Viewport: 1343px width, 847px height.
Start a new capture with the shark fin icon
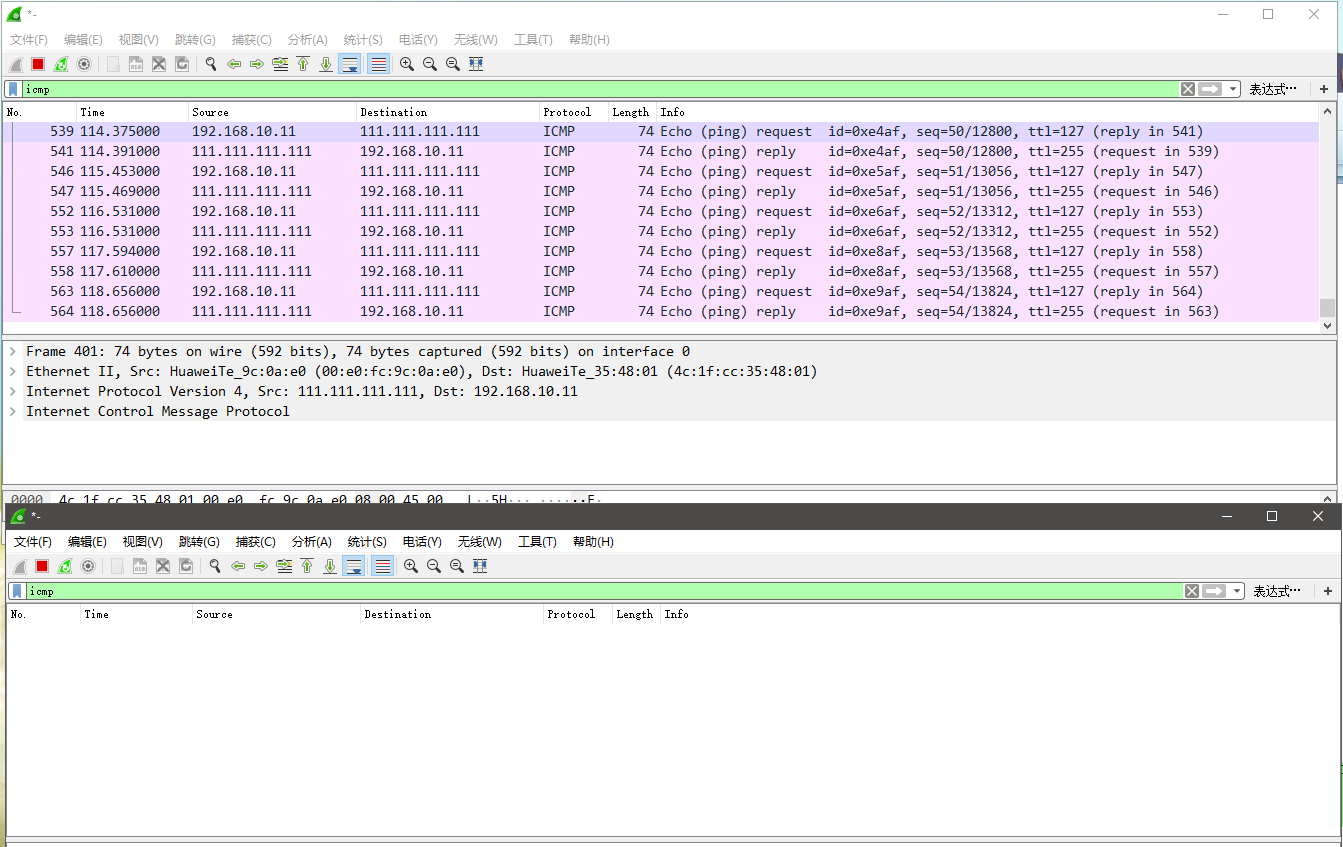(x=15, y=63)
